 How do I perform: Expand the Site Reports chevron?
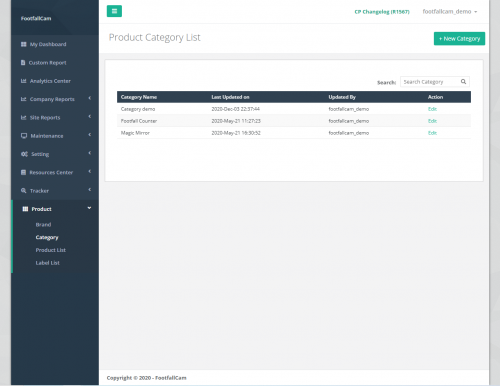coord(90,117)
